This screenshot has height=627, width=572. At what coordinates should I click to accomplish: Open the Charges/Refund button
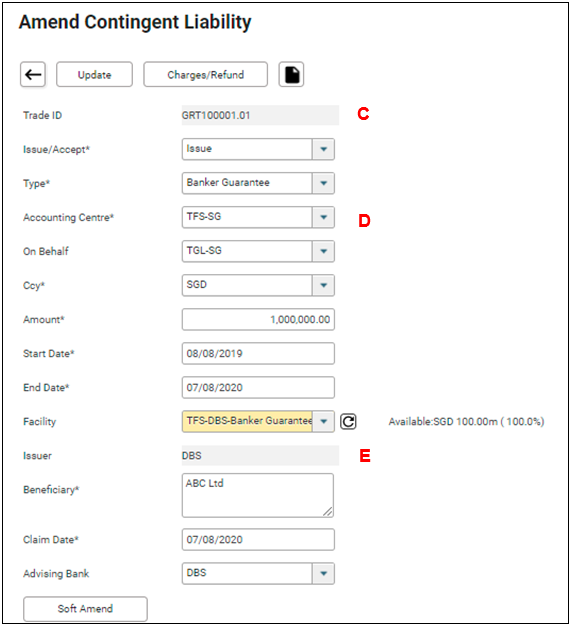(x=206, y=74)
